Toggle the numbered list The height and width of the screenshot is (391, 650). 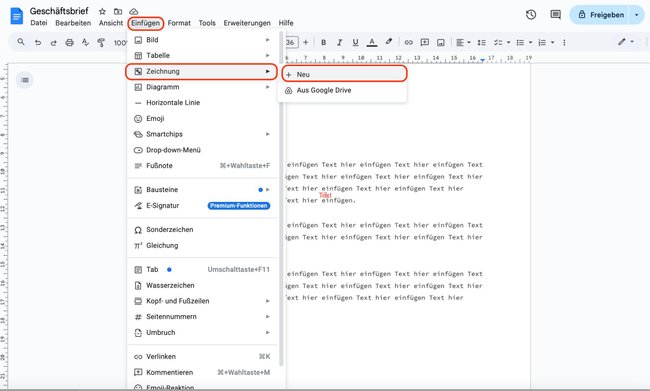[542, 42]
